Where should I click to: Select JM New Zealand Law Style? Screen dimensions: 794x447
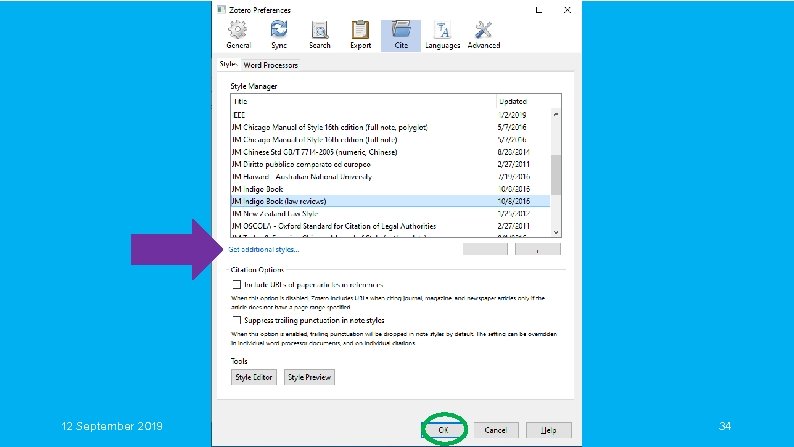click(x=390, y=214)
